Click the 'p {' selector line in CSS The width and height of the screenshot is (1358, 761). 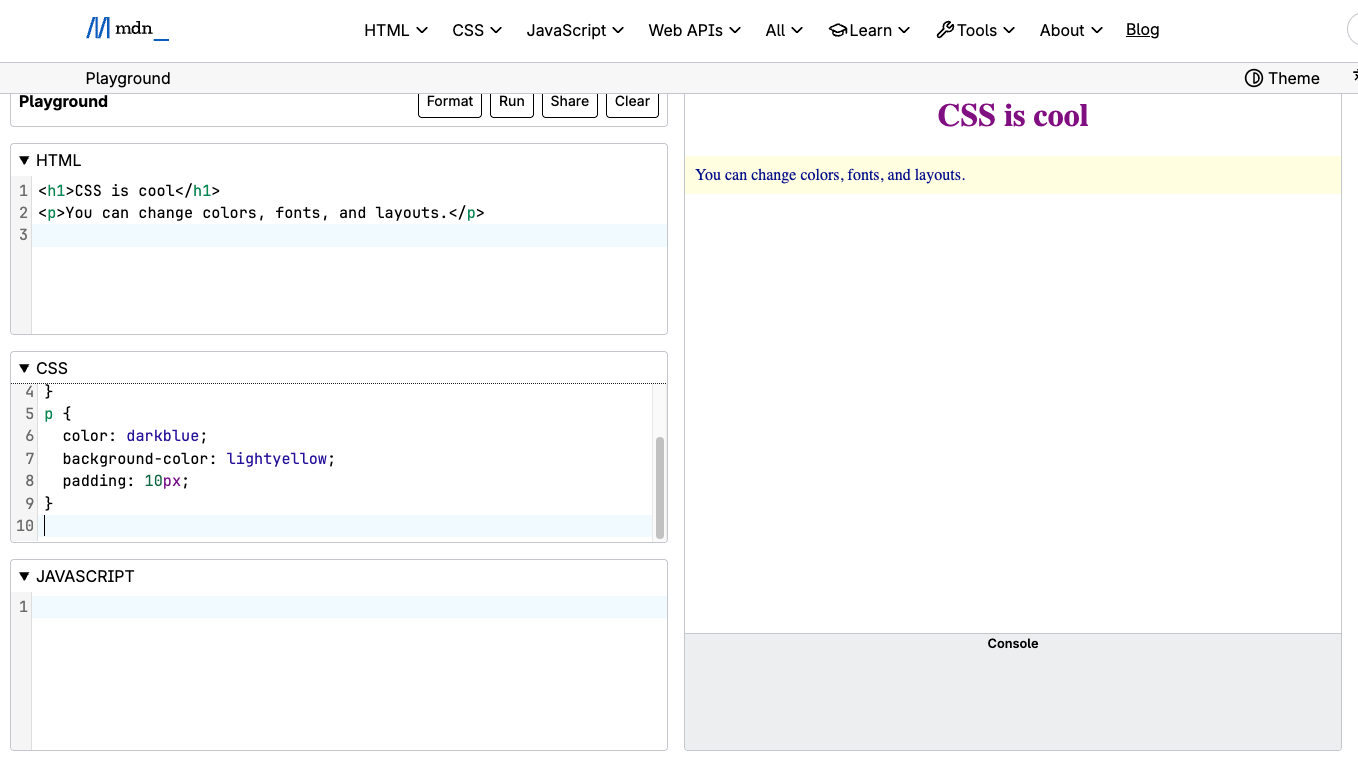point(58,415)
